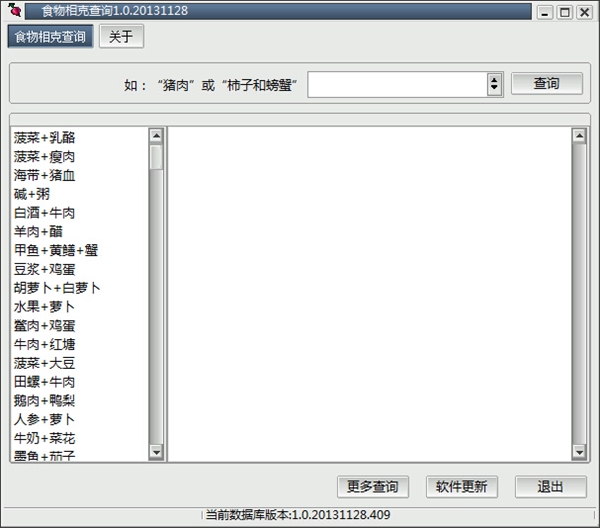Click inside the empty result text pane
The width and height of the screenshot is (600, 528).
click(x=370, y=294)
